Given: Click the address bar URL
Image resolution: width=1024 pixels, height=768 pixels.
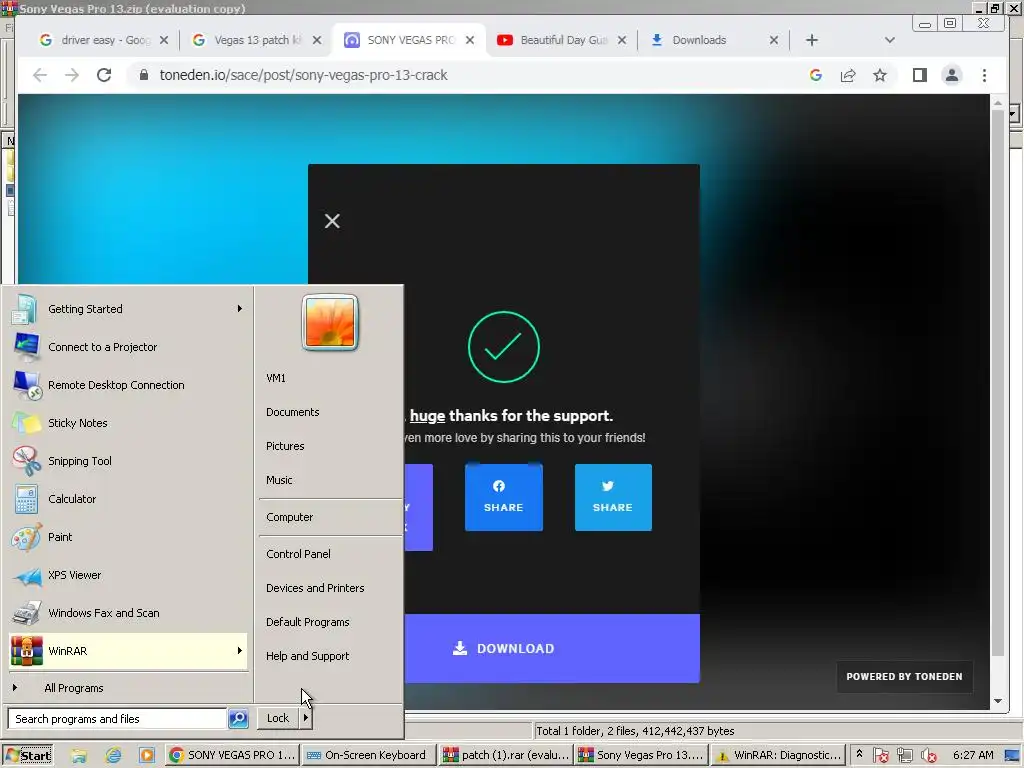Looking at the screenshot, I should coord(303,75).
